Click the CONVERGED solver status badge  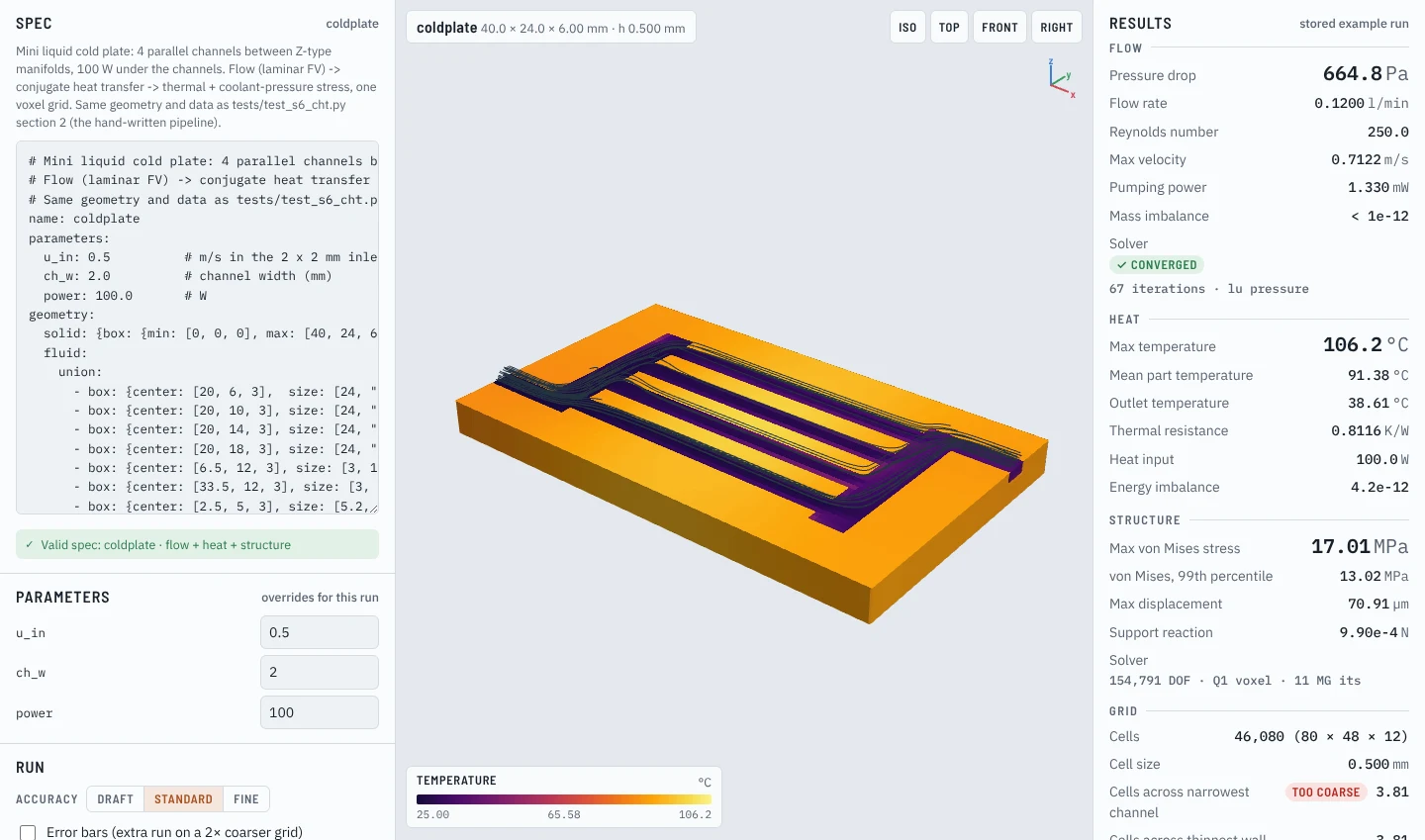click(1156, 265)
